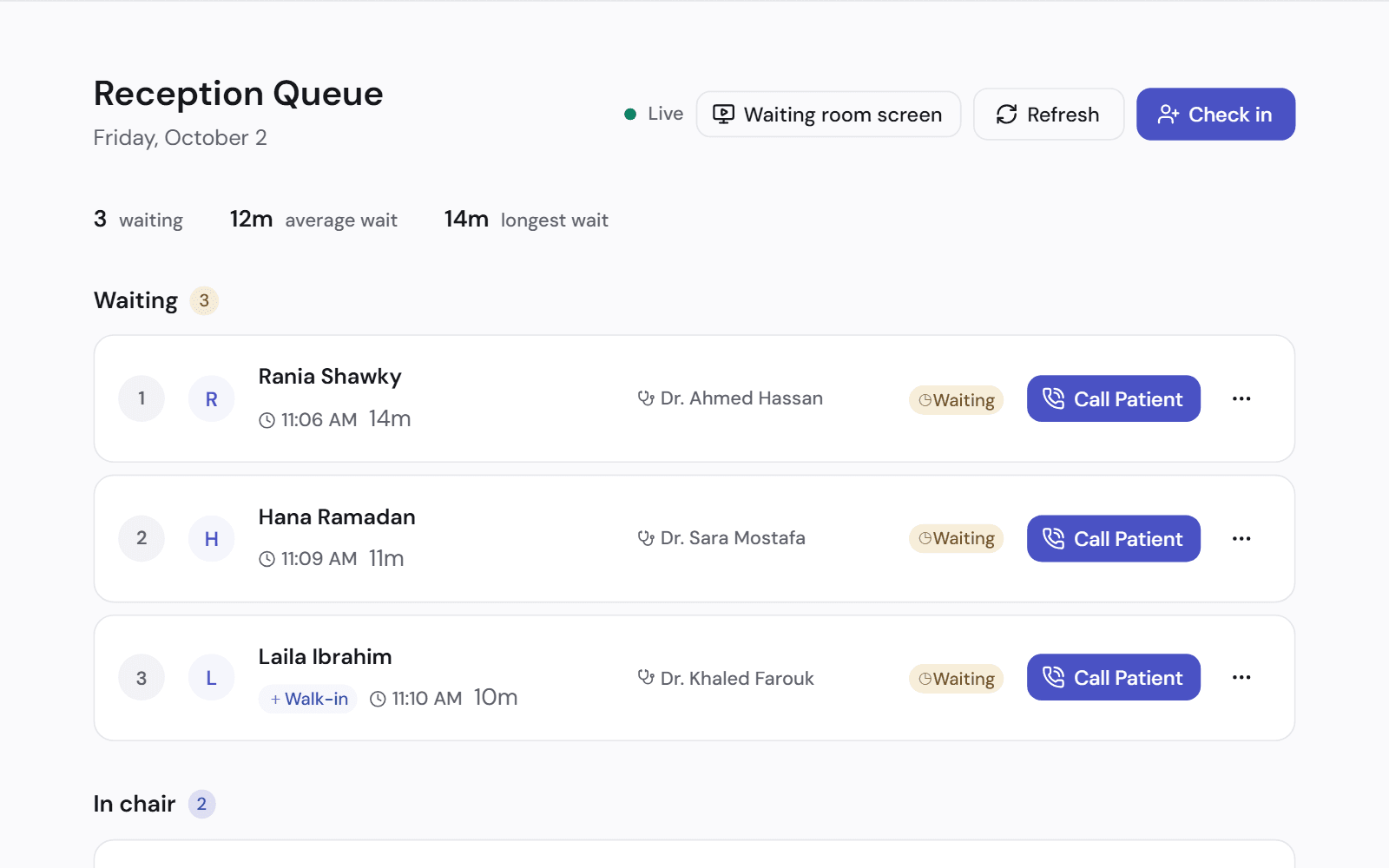The height and width of the screenshot is (868, 1389).
Task: Click queue position number 2
Action: [x=142, y=538]
